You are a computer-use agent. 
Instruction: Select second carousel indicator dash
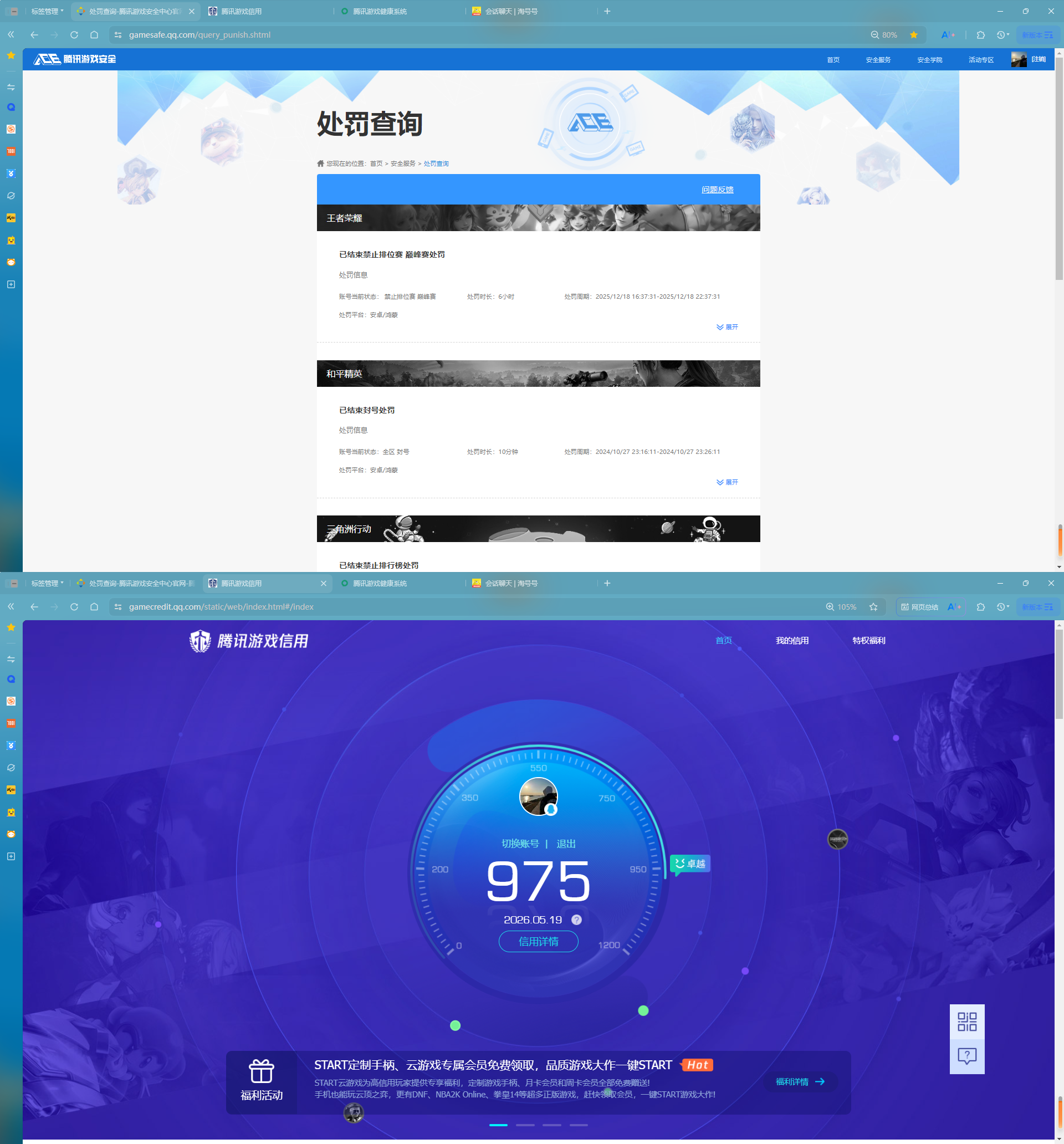click(x=525, y=1125)
